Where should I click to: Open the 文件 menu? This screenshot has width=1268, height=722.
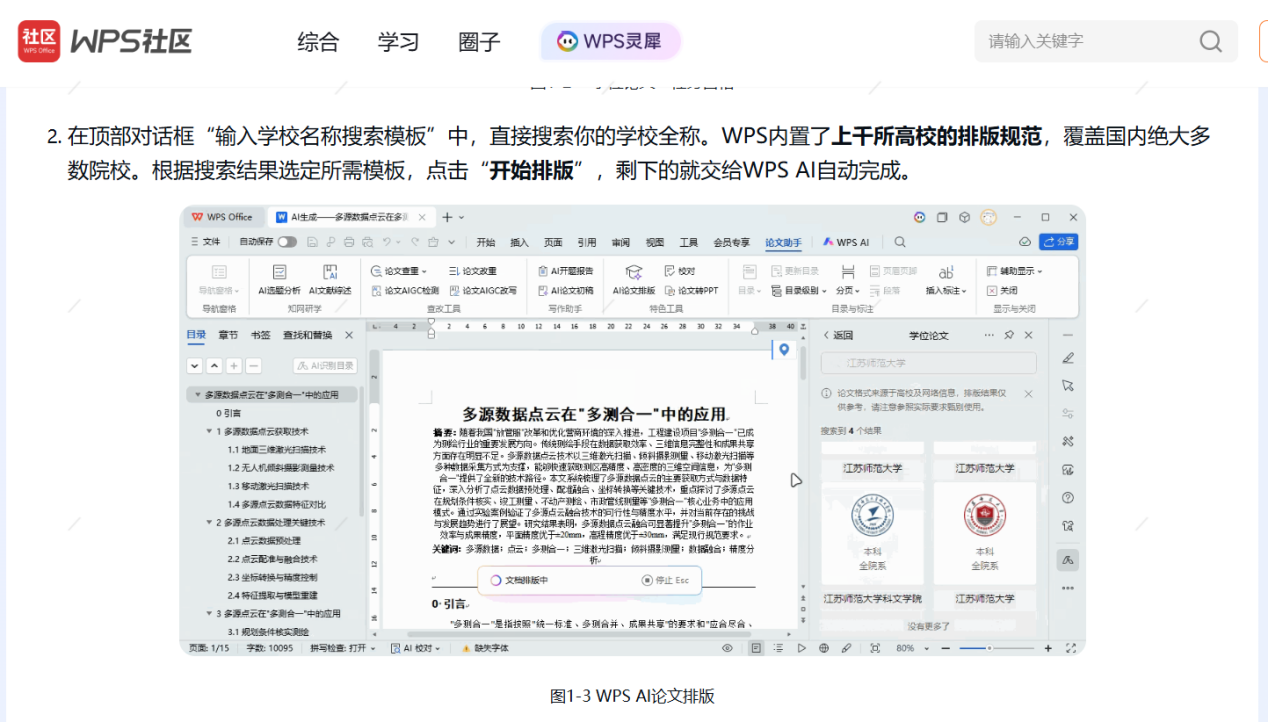click(x=205, y=242)
